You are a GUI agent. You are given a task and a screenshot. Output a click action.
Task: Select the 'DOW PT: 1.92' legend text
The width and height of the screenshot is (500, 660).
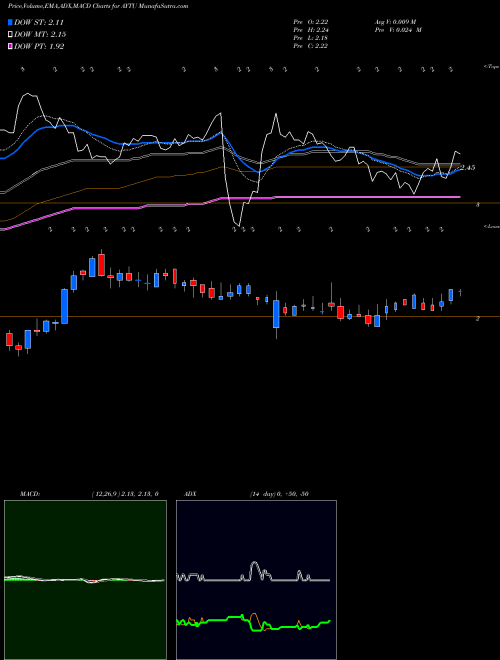[x=39, y=47]
